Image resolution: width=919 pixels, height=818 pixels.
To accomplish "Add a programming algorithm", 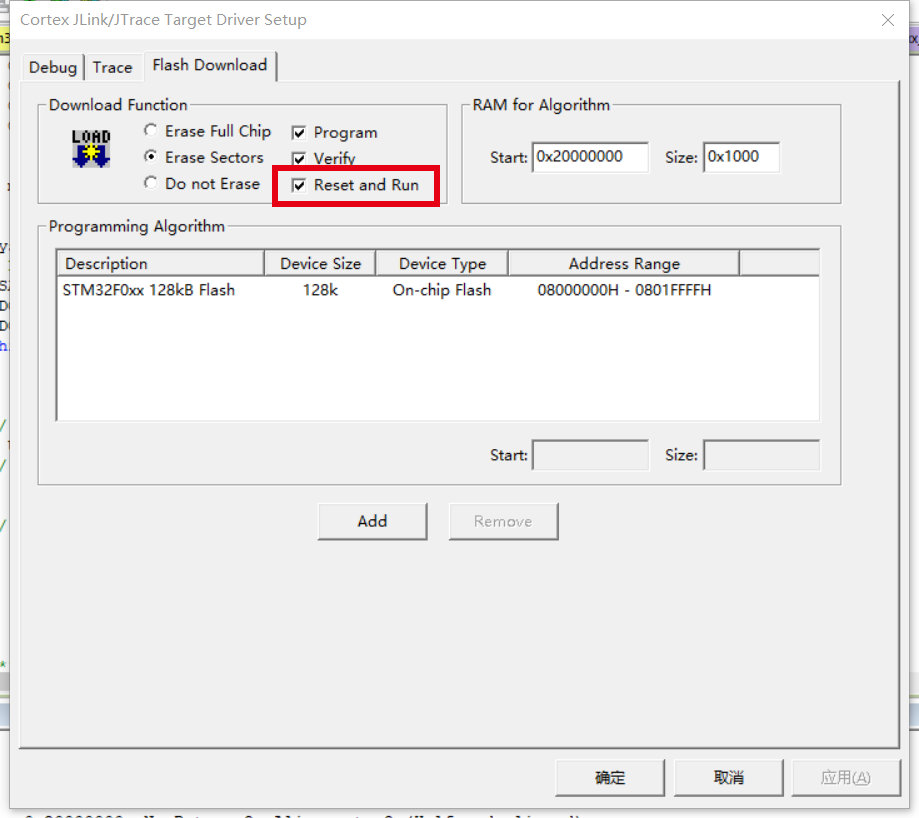I will 372,521.
